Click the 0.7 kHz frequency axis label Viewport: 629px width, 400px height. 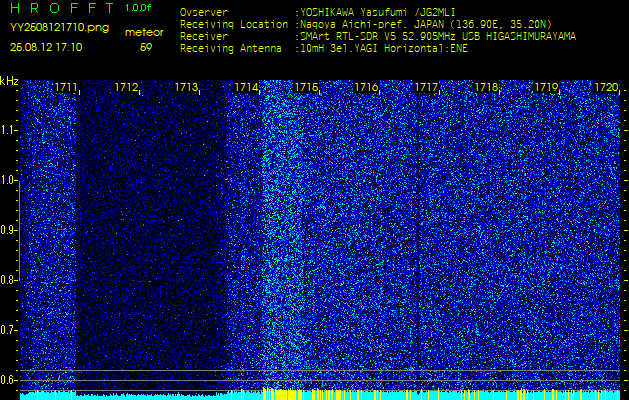(x=8, y=330)
